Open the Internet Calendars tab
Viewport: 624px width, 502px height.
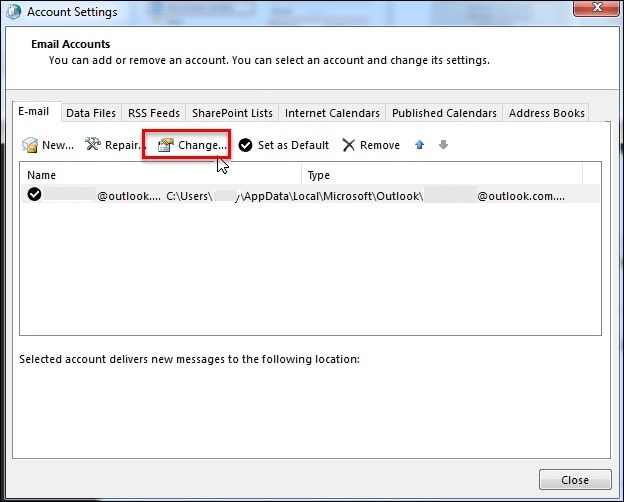coord(332,113)
